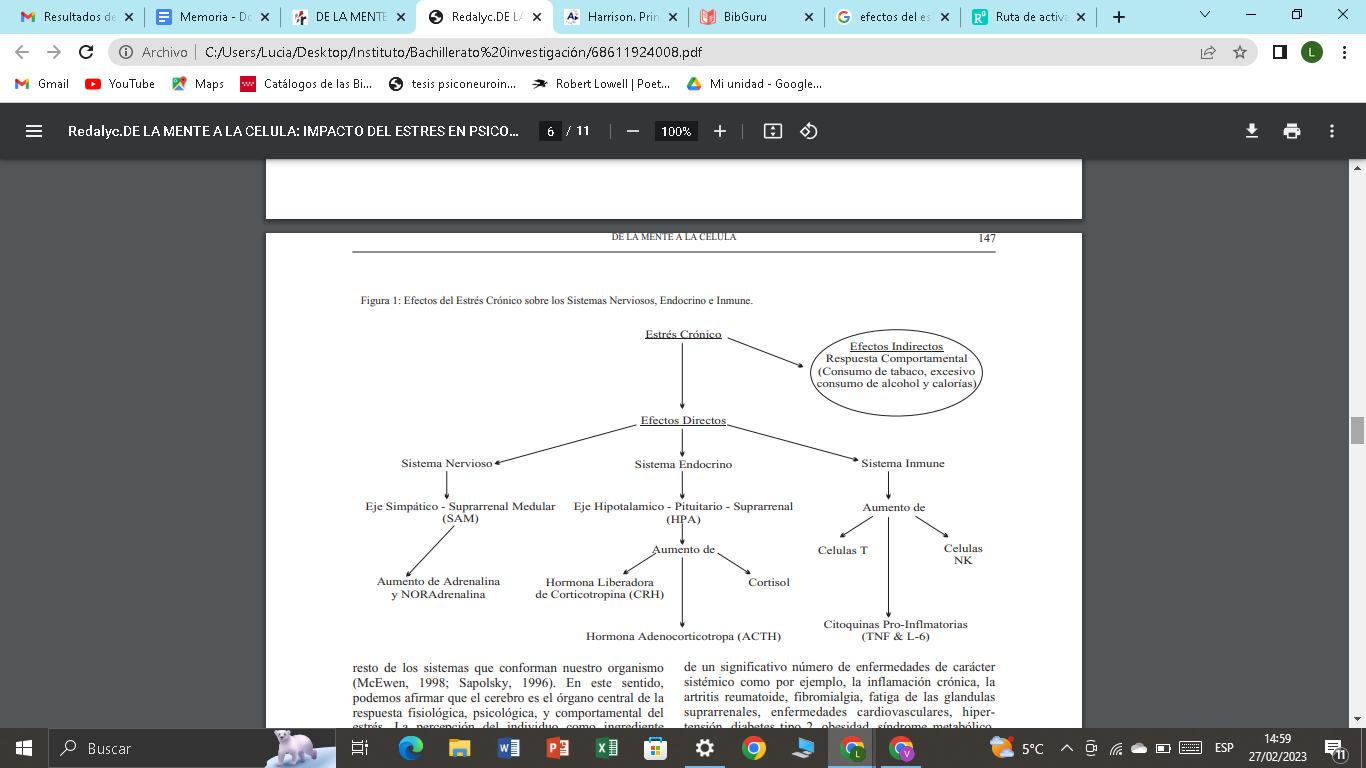
Task: Switch to the BibGuru tab
Action: pos(756,17)
